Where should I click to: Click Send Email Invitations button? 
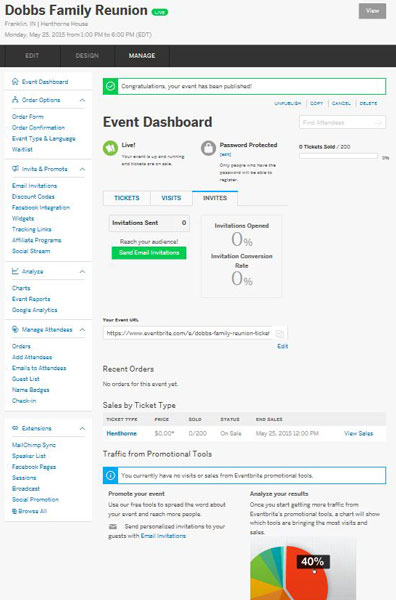149,253
